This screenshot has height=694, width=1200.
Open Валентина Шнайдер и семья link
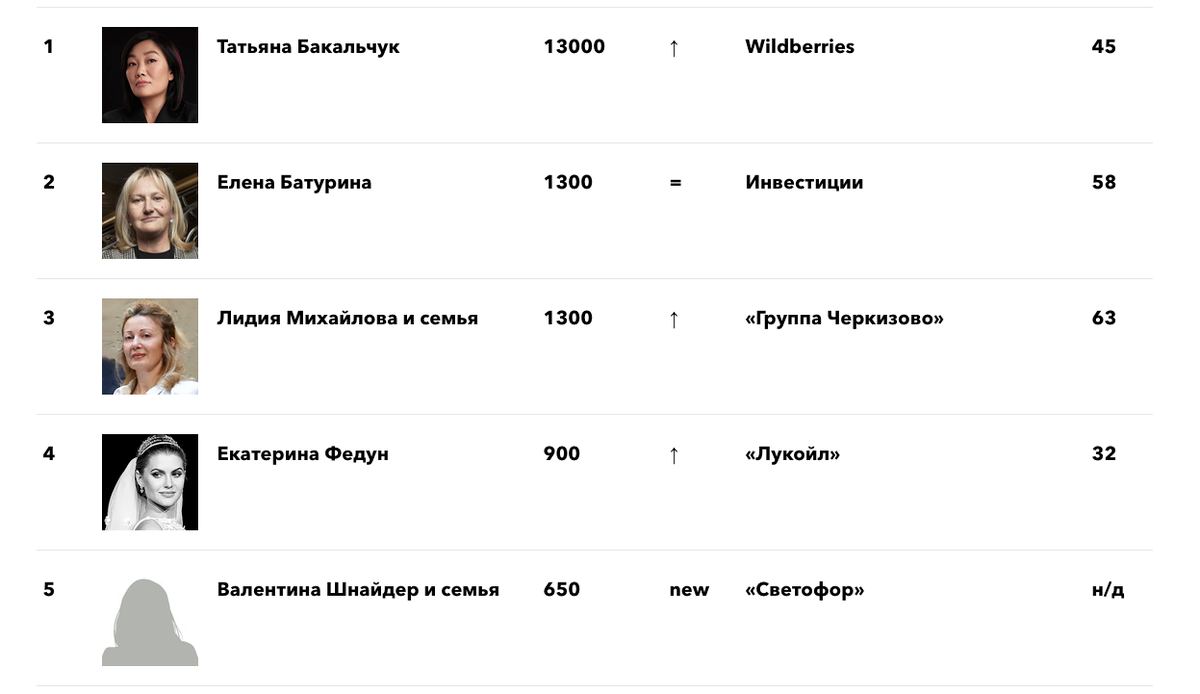[358, 590]
